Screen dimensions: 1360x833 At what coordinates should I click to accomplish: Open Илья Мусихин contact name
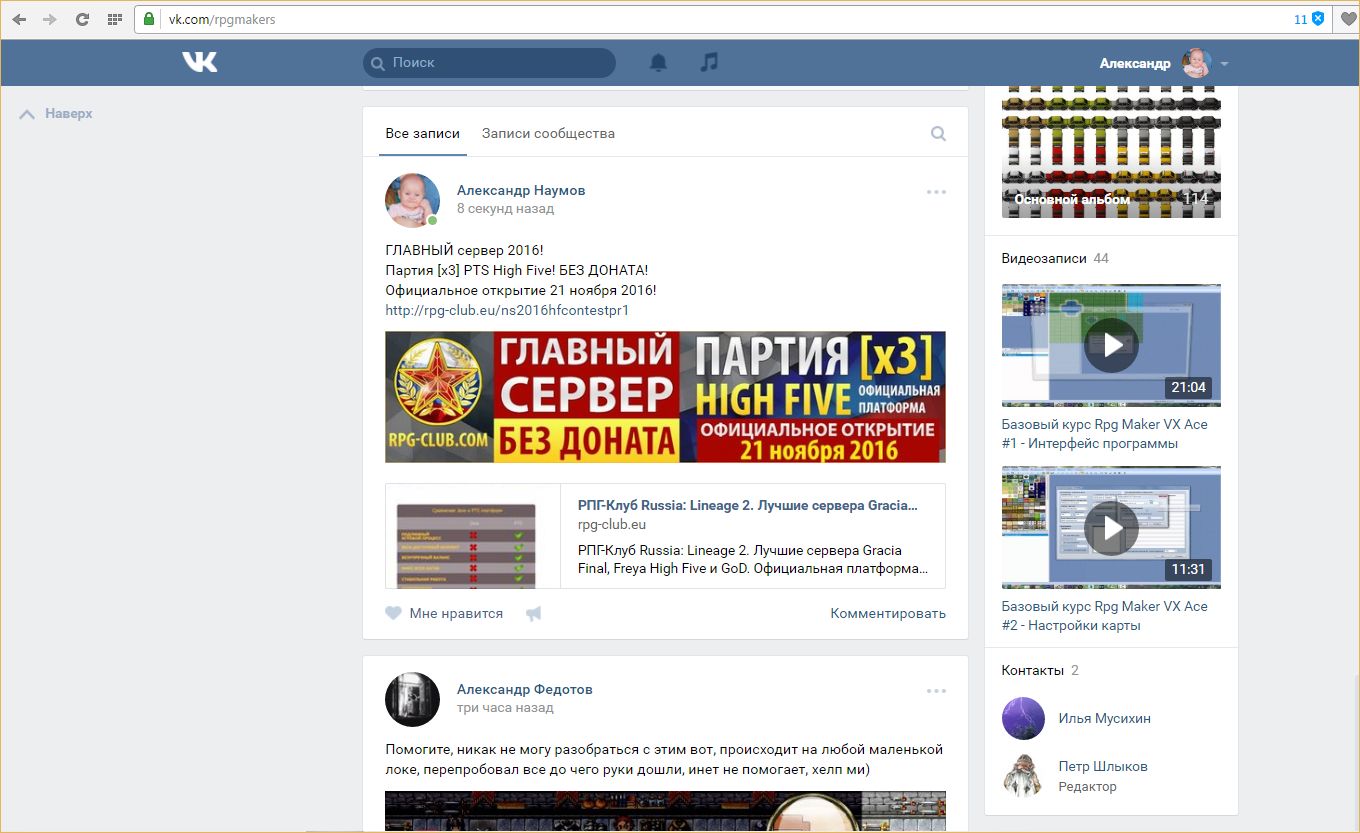point(1105,718)
